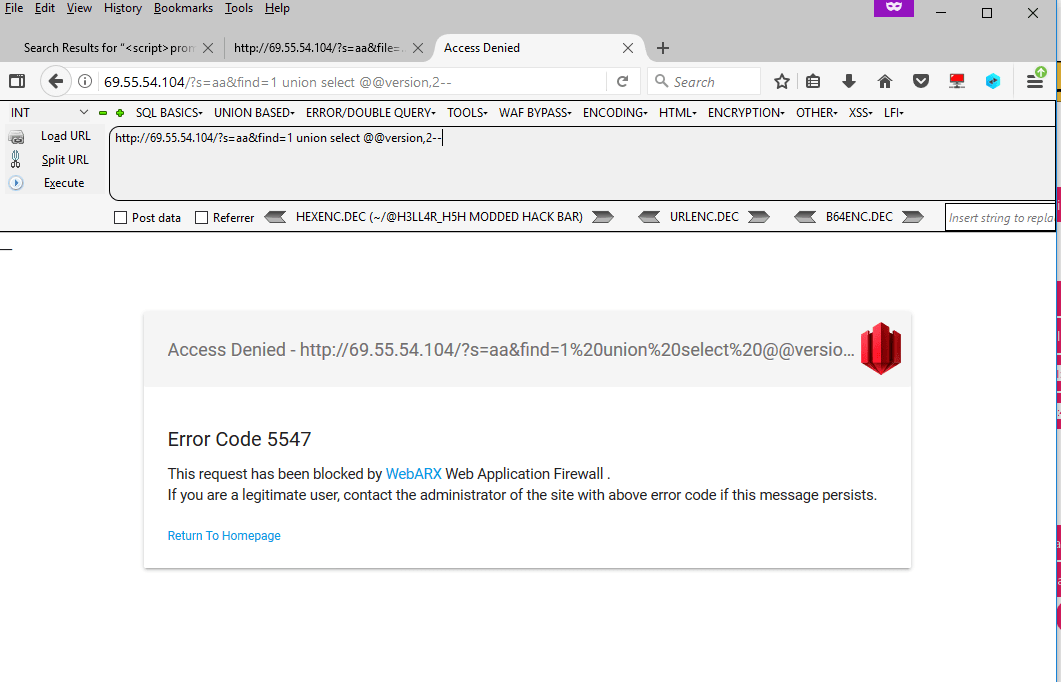Follow the WebARX link

pos(413,474)
